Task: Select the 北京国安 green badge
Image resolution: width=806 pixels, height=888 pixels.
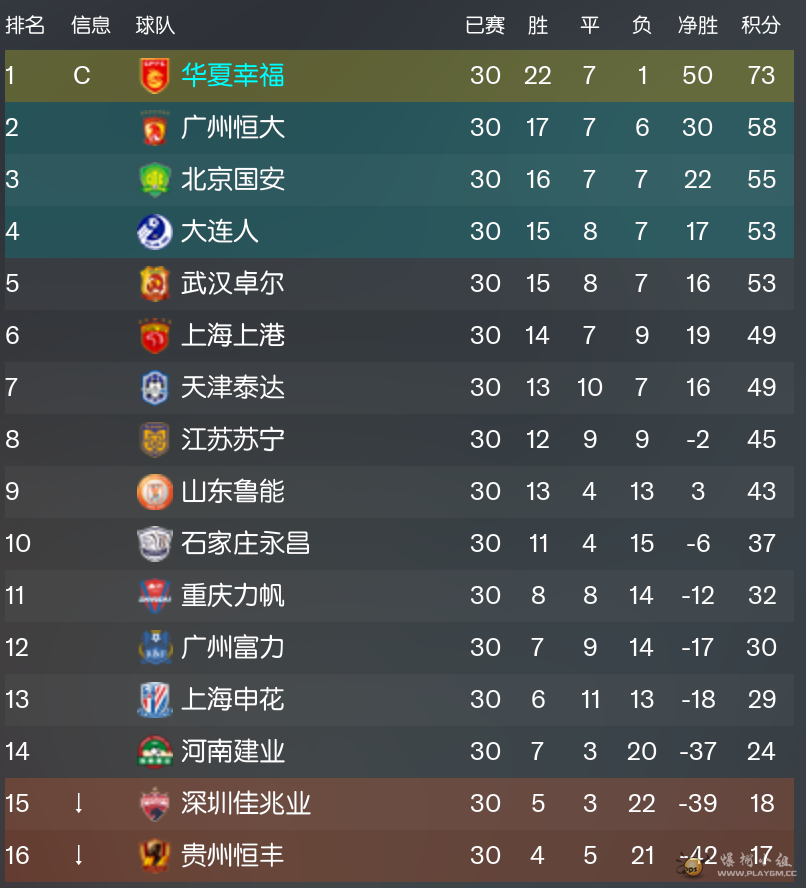Action: coord(155,180)
